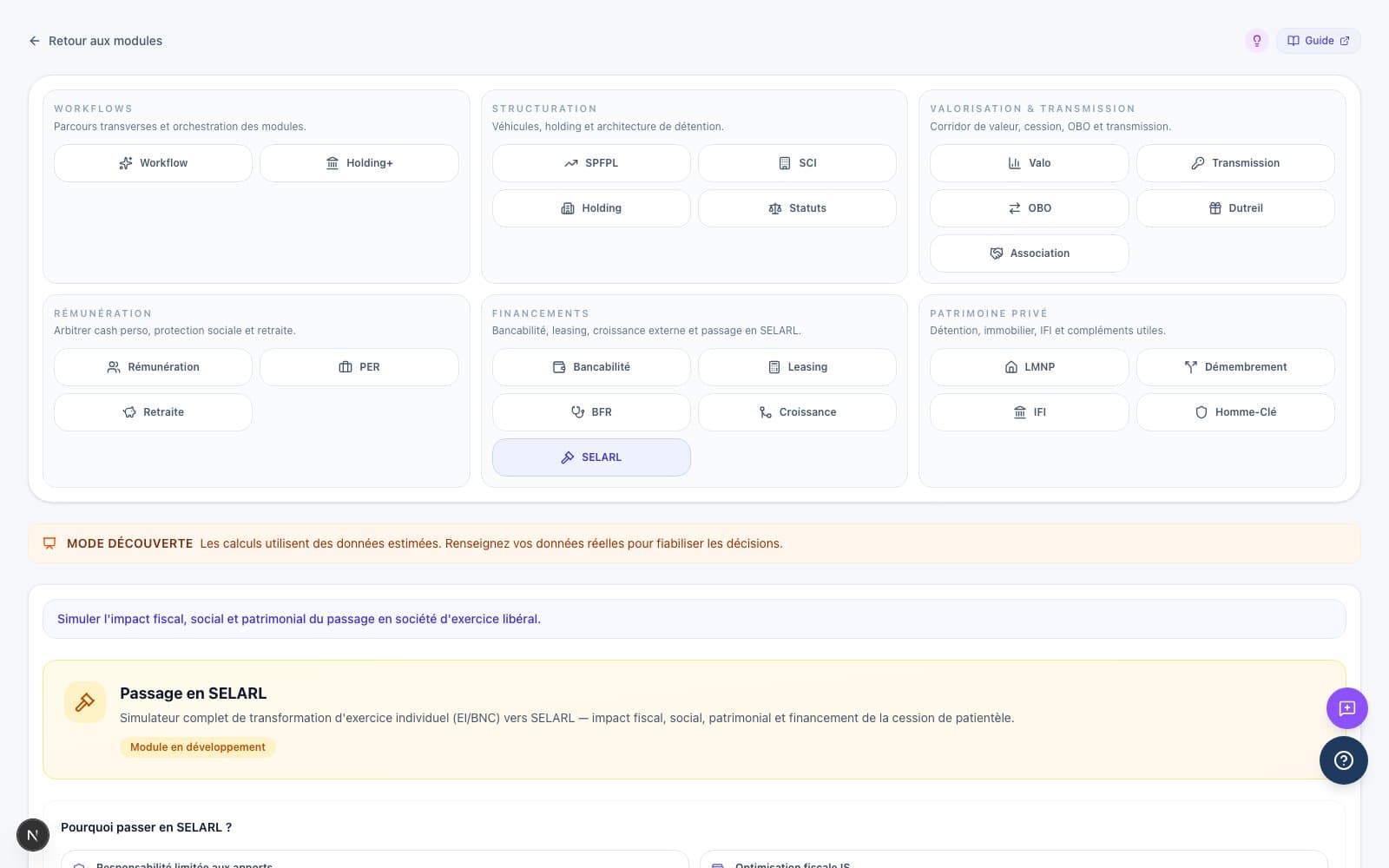Click the presentation icon in Mode Découverte banner

pos(49,543)
